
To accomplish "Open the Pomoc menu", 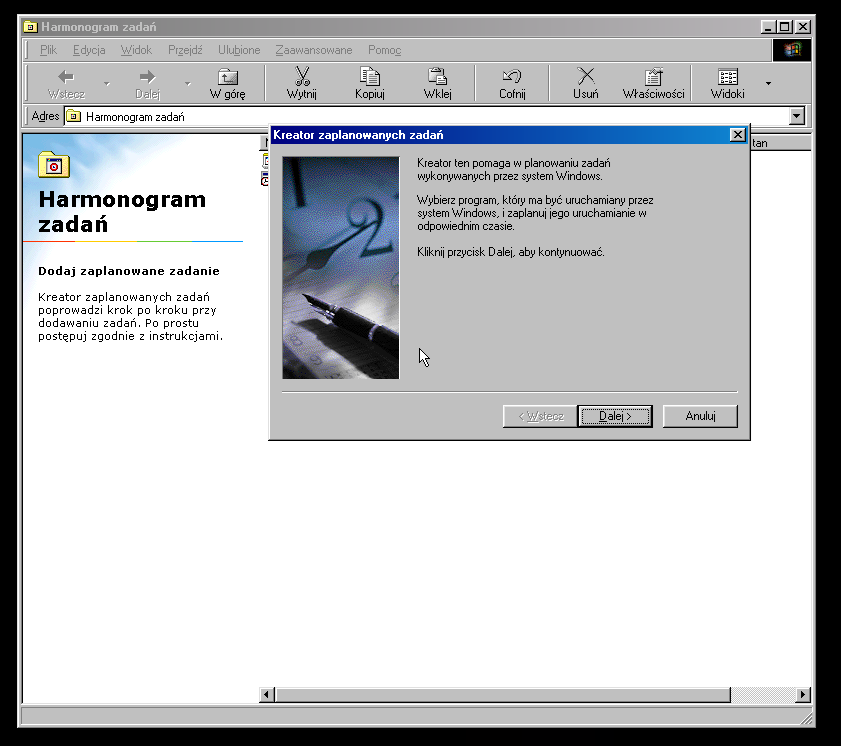I will coord(385,50).
